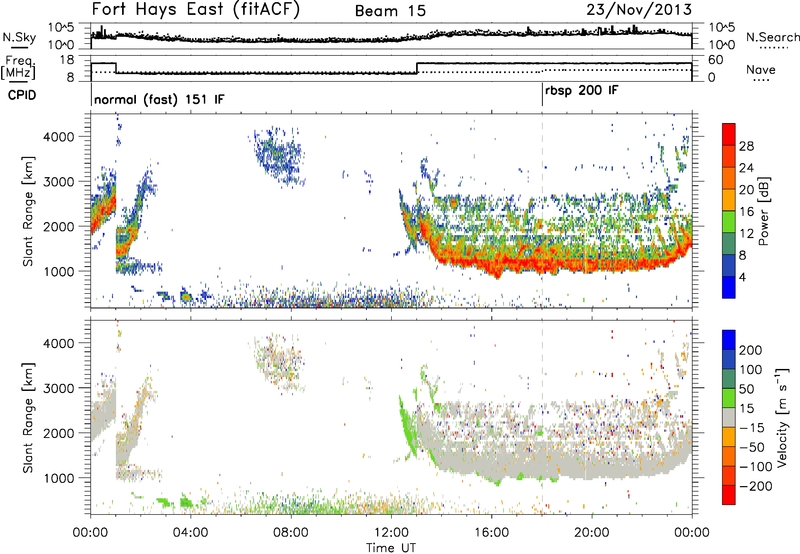Click the 4000 tick in the Power panel
This screenshot has height=554, width=800.
coord(58,137)
